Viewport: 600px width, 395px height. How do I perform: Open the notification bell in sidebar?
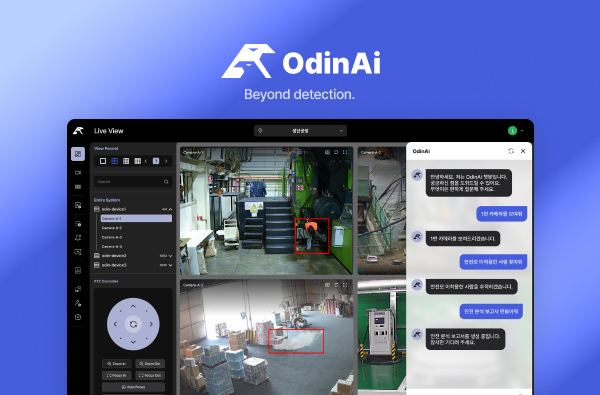78,238
